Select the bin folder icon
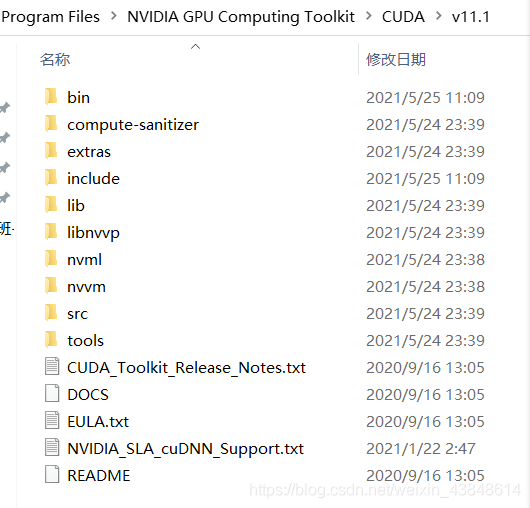Viewport: 530px width, 508px height. (51, 97)
